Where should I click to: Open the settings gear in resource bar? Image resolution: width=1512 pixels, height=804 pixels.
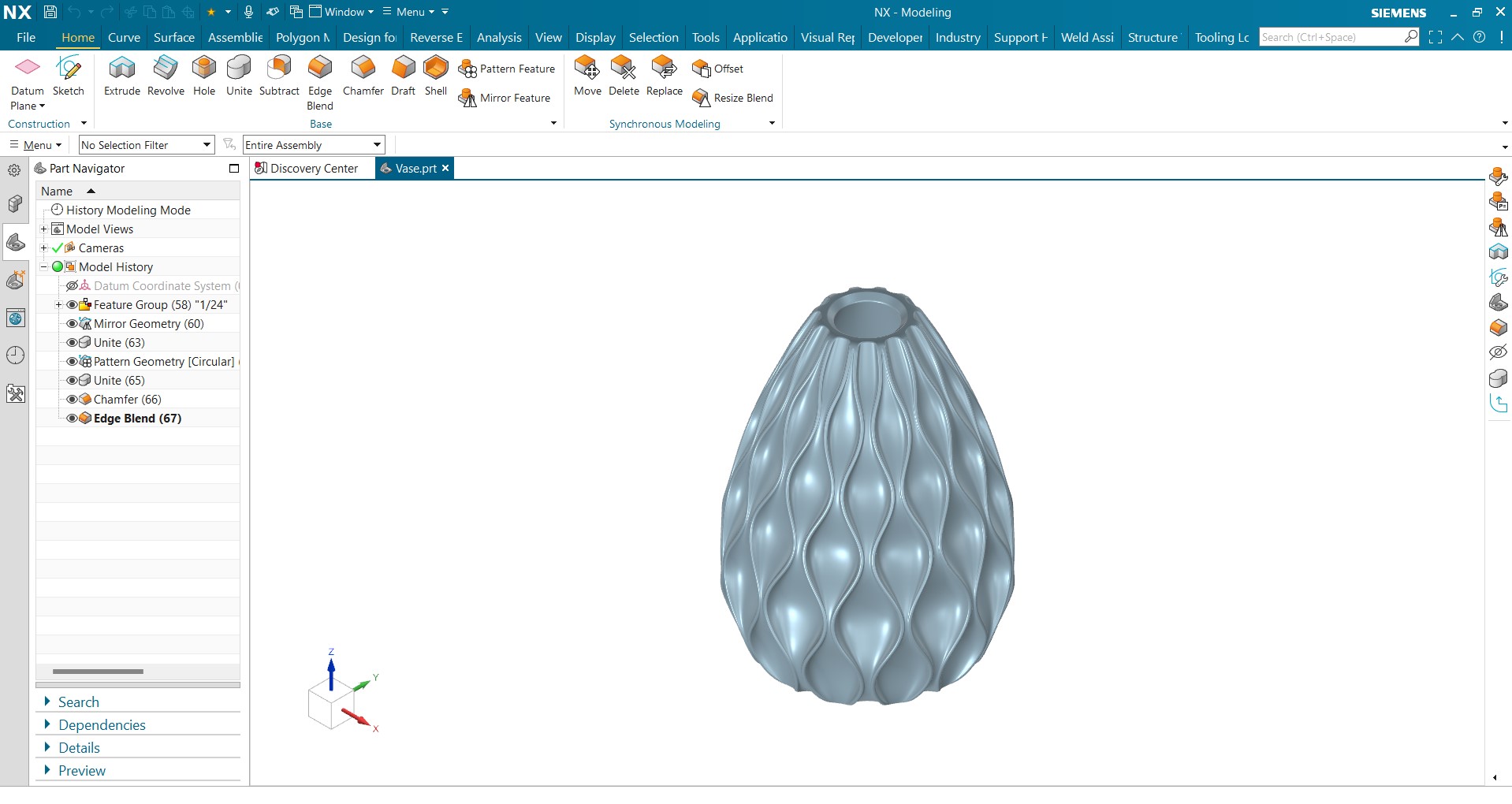pyautogui.click(x=14, y=169)
